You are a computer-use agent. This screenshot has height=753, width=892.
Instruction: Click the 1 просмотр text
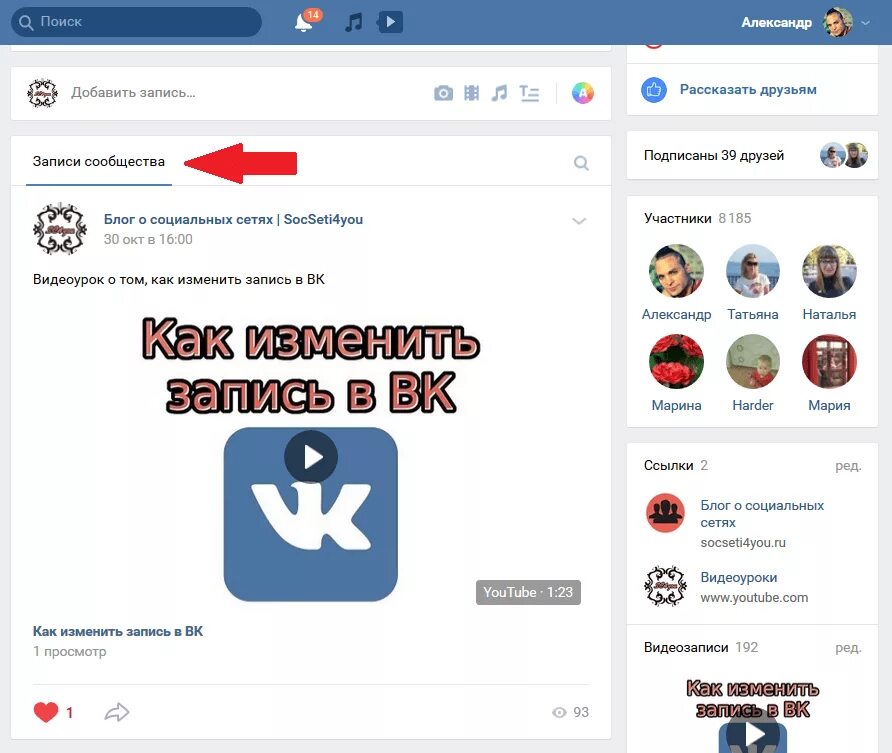click(x=69, y=652)
